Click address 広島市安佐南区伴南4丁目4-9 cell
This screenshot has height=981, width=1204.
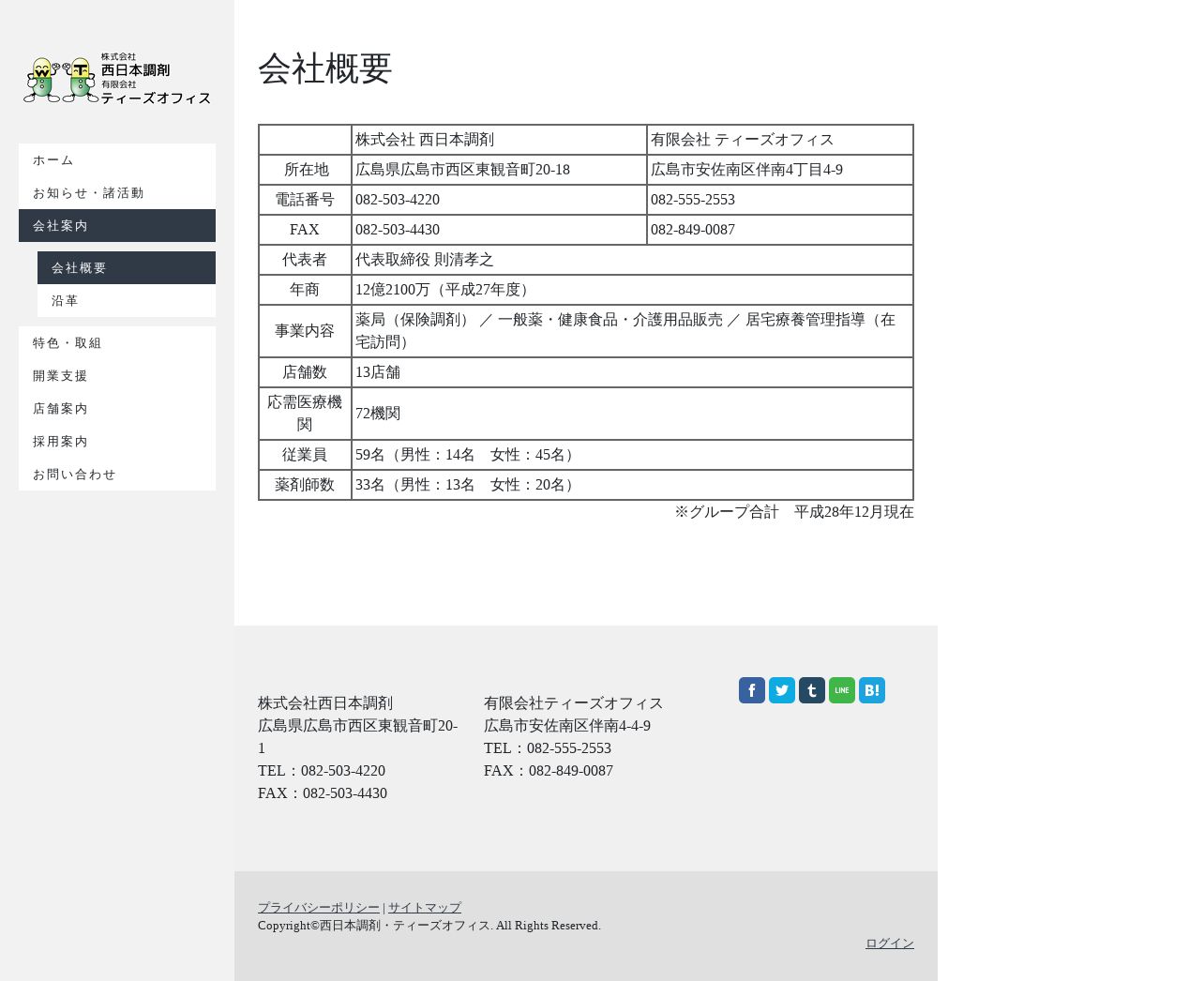click(x=780, y=170)
